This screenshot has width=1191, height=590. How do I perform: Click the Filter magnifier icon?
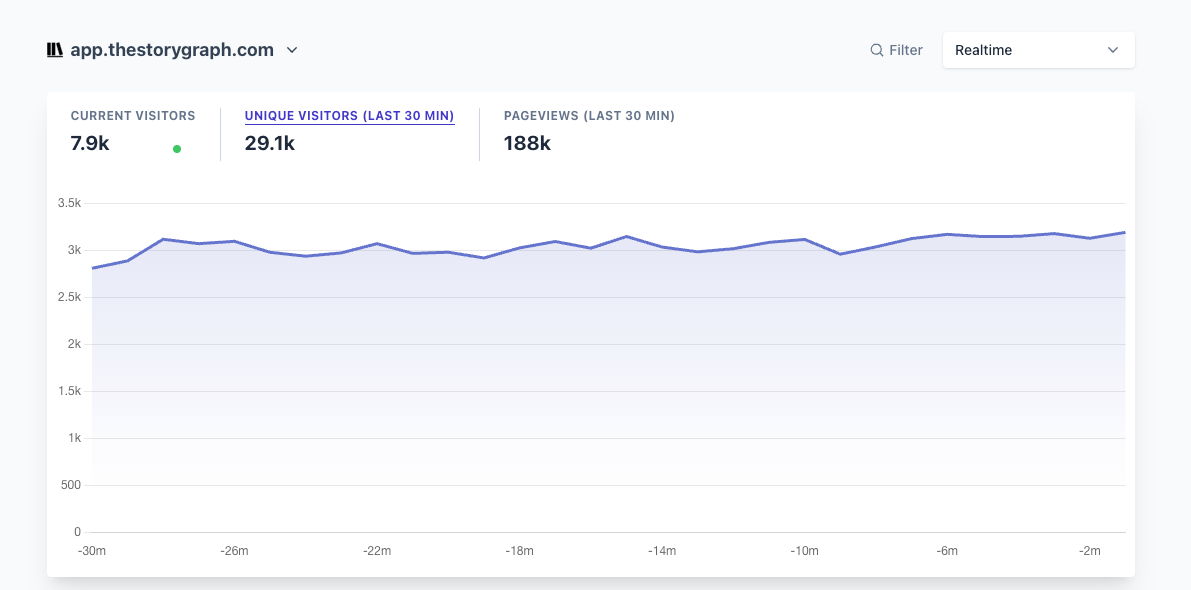tap(877, 50)
